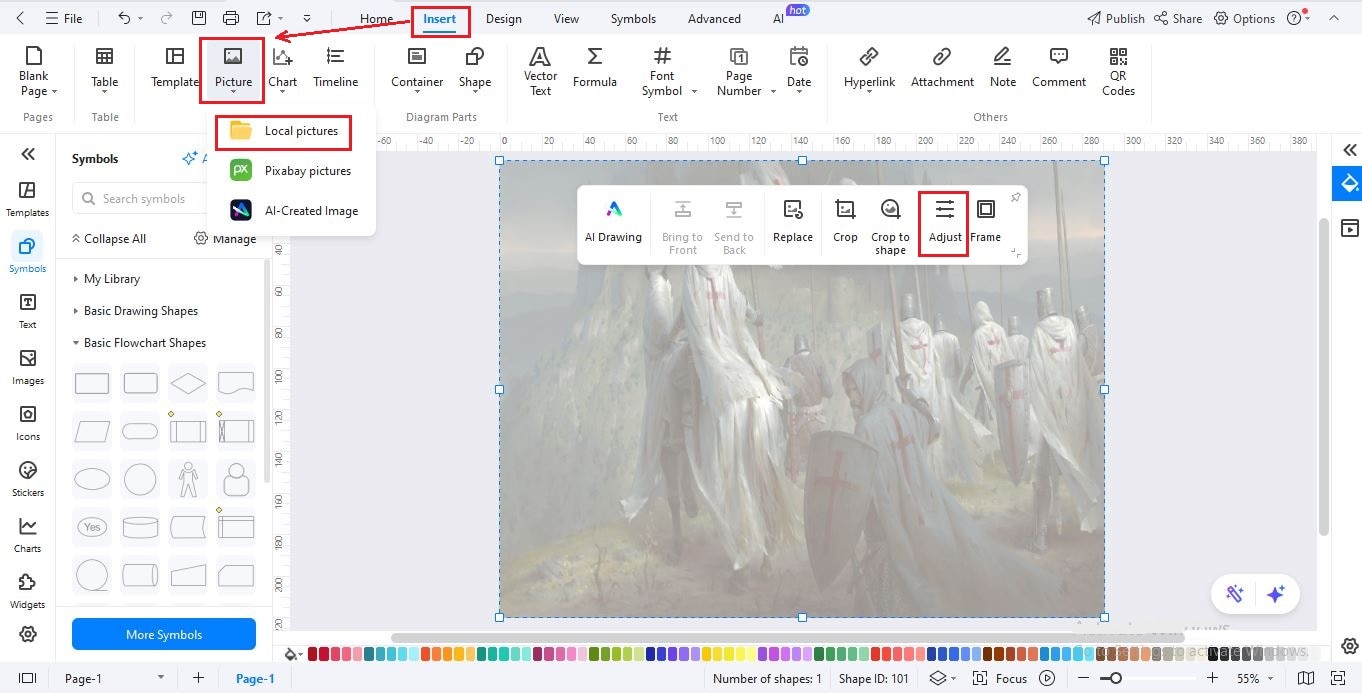The image size is (1362, 693).
Task: Open the Advanced tab
Action: 714,18
